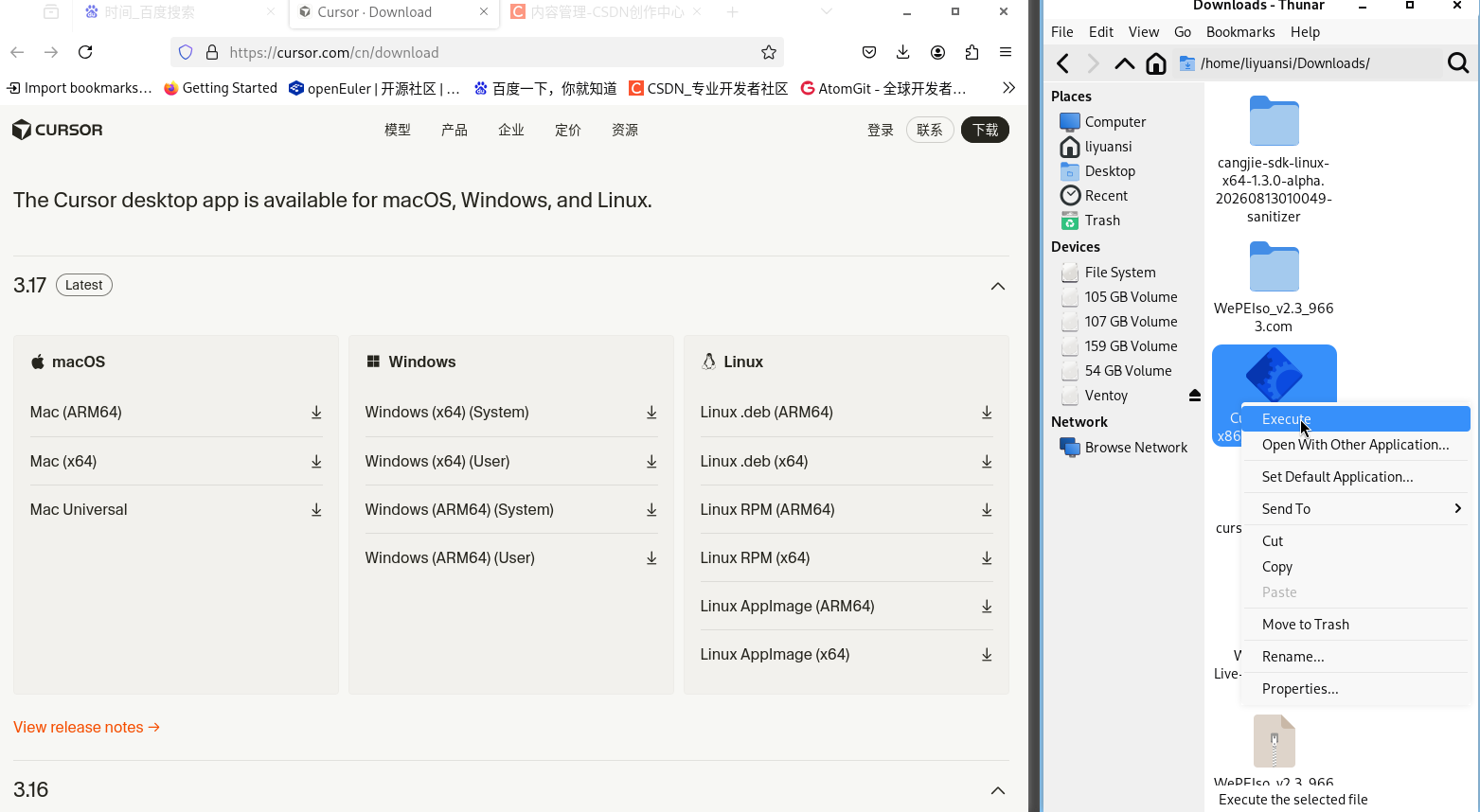Choose Execute from the context menu
The image size is (1480, 812).
point(1356,418)
